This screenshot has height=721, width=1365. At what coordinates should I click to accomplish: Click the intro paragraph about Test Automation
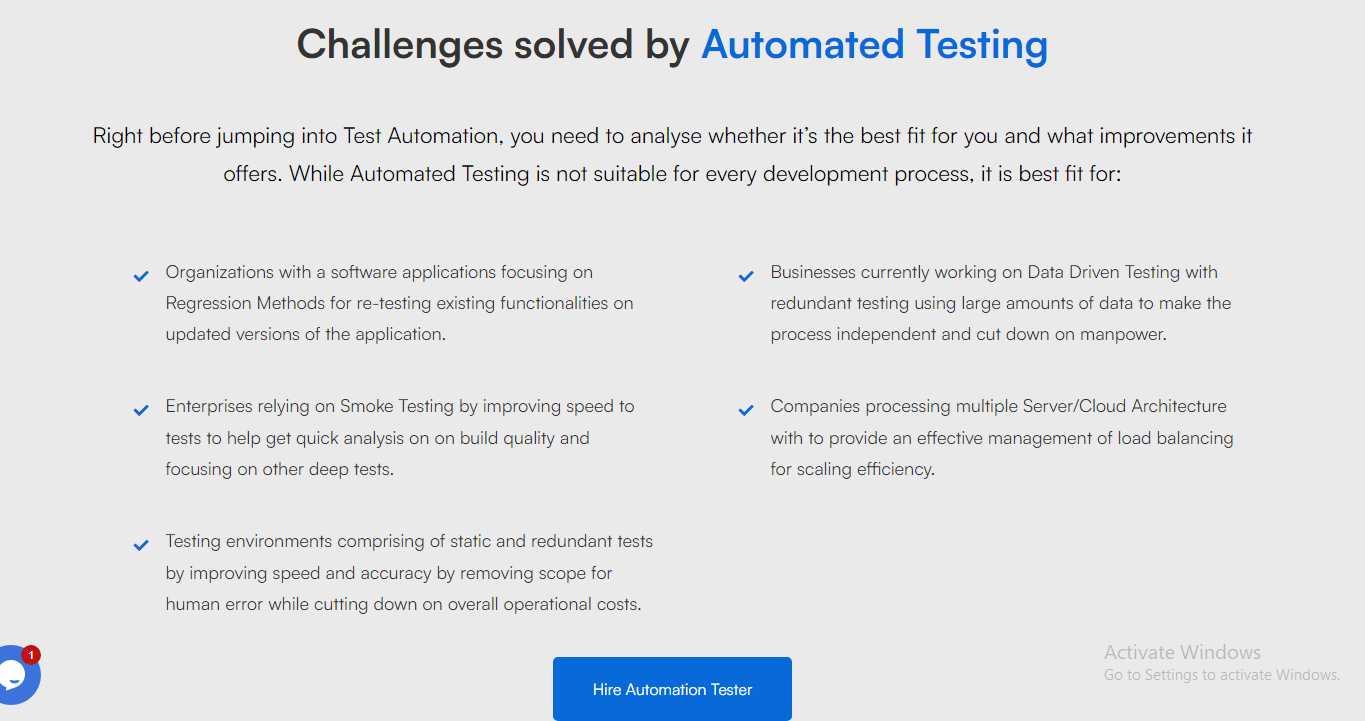coord(673,155)
